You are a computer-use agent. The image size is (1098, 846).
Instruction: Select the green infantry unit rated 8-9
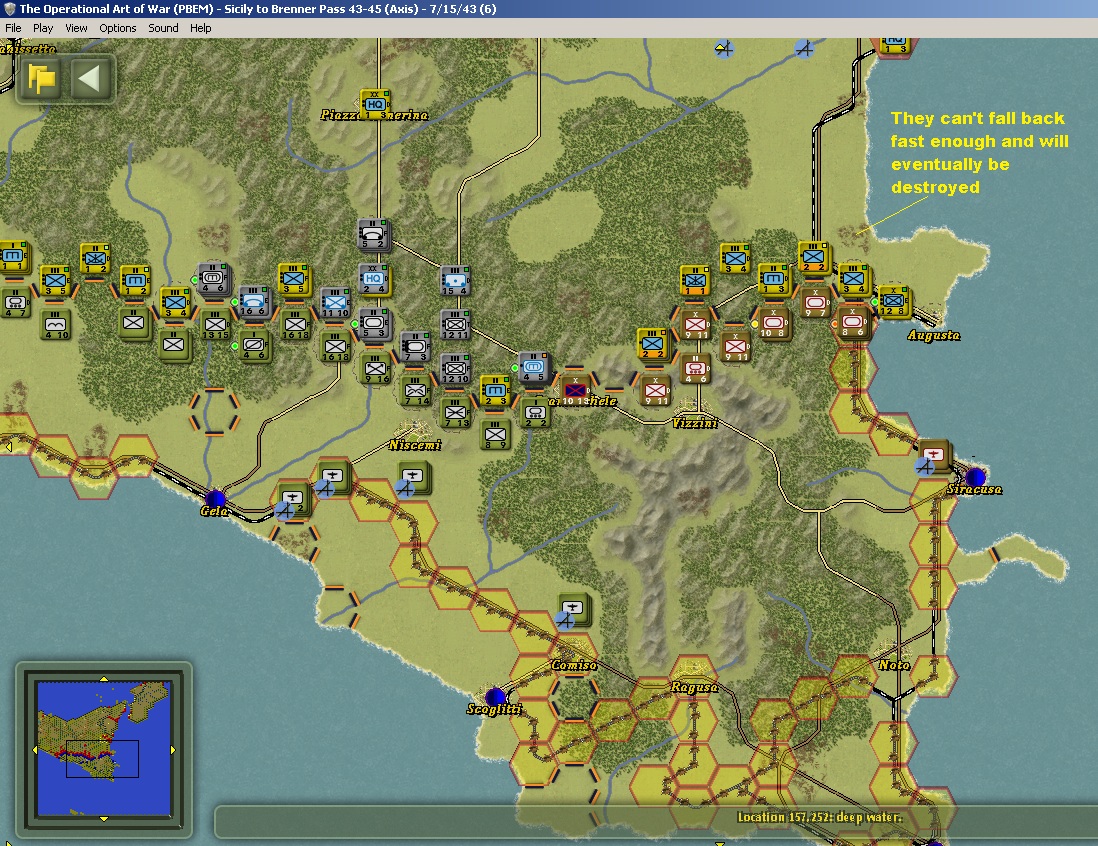click(x=496, y=435)
